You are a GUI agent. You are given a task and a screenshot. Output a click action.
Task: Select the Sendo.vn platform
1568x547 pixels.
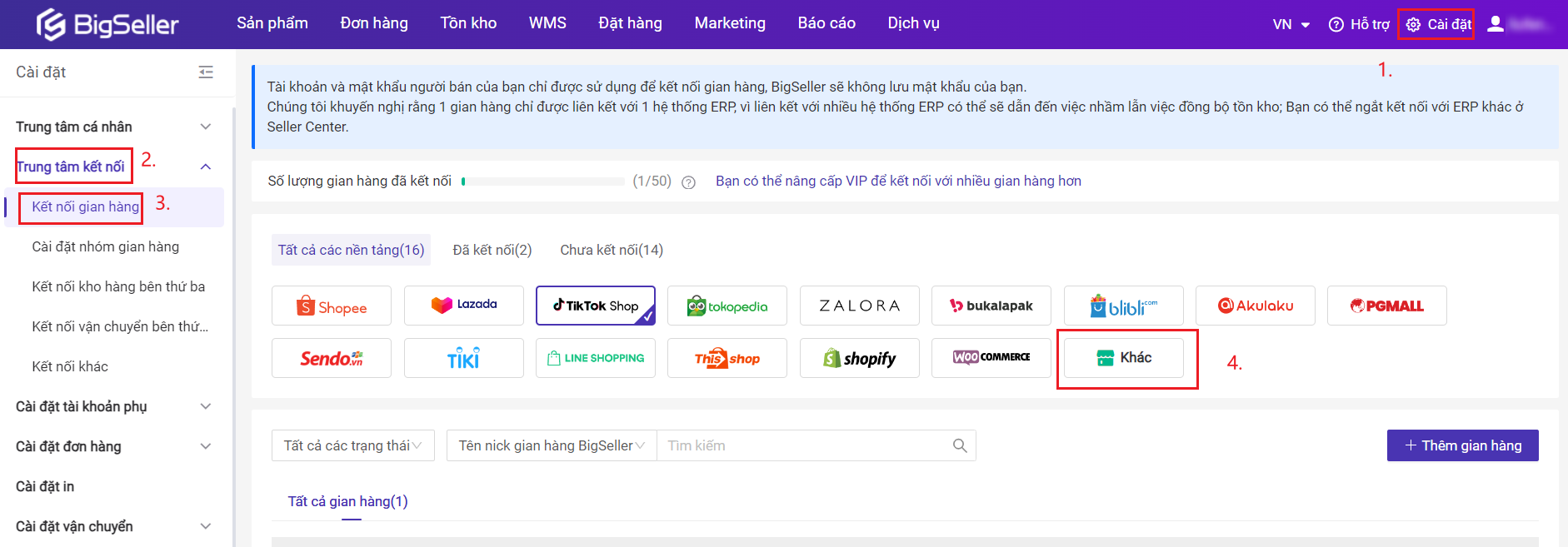tap(332, 358)
